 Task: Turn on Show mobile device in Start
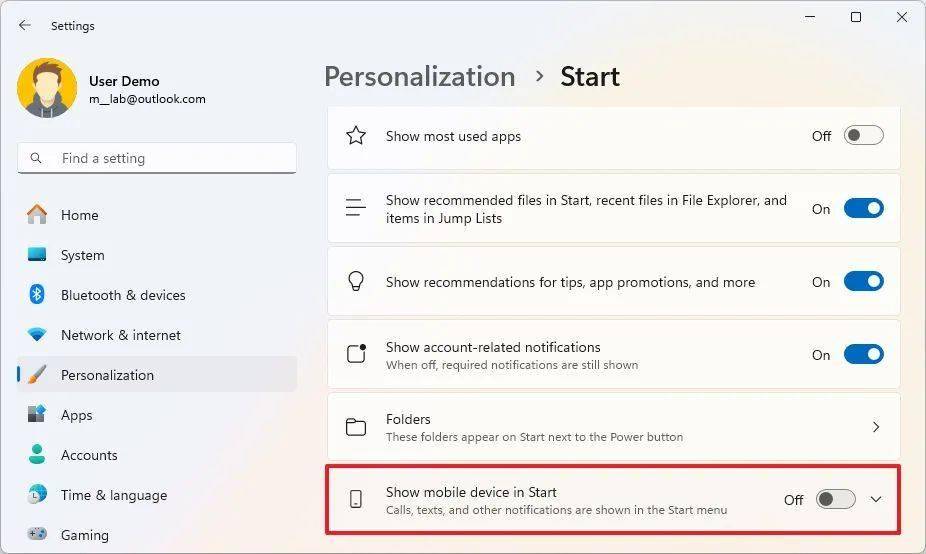click(x=835, y=500)
